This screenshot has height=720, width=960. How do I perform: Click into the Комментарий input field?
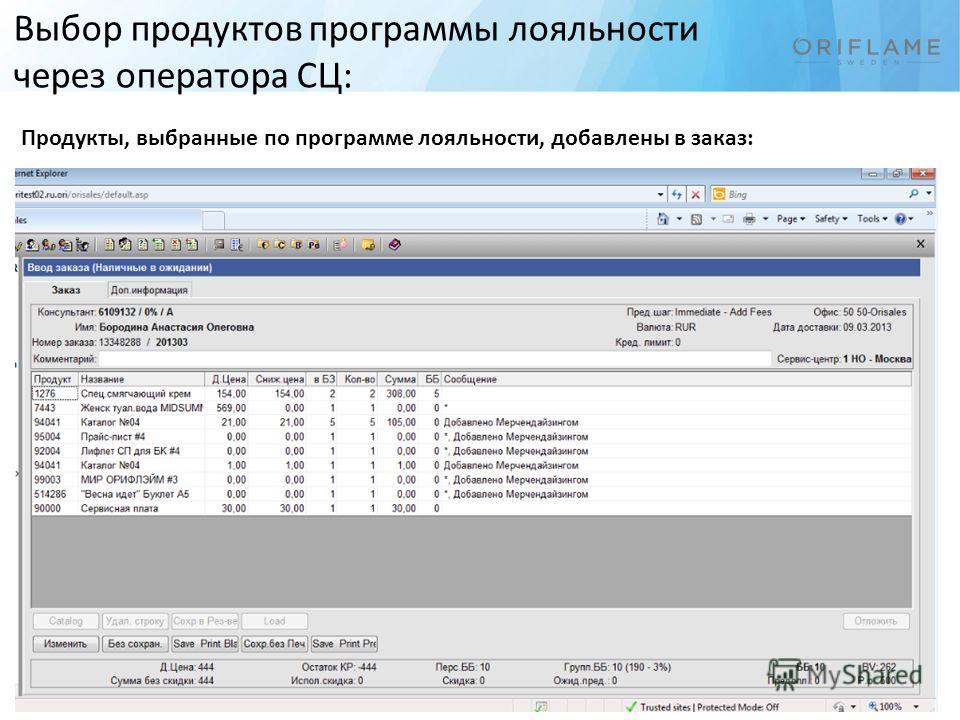[435, 359]
